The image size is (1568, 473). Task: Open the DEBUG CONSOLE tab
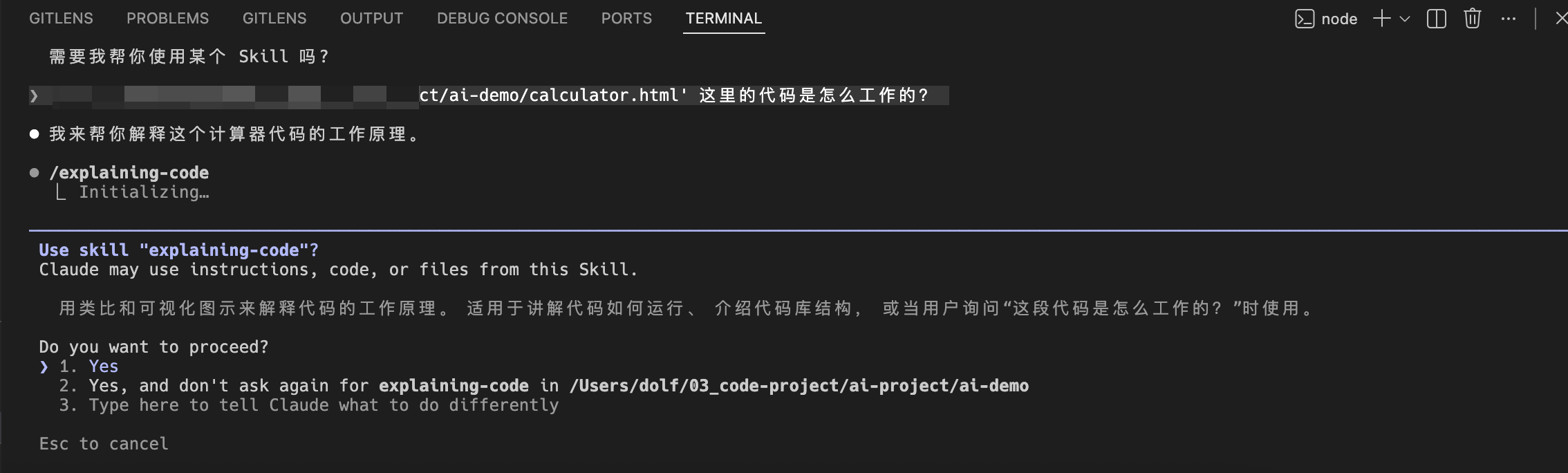[x=502, y=19]
